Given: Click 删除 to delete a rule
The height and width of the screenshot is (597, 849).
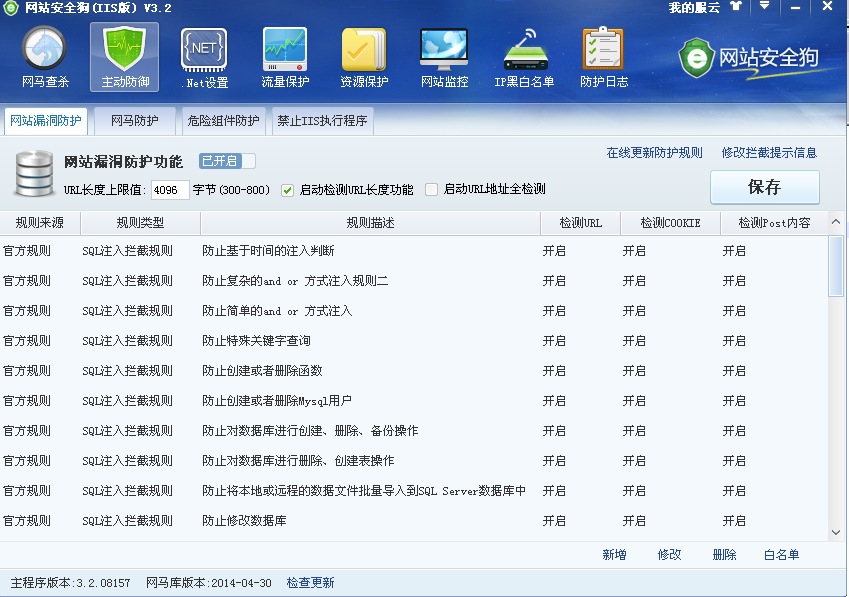Looking at the screenshot, I should click(724, 555).
